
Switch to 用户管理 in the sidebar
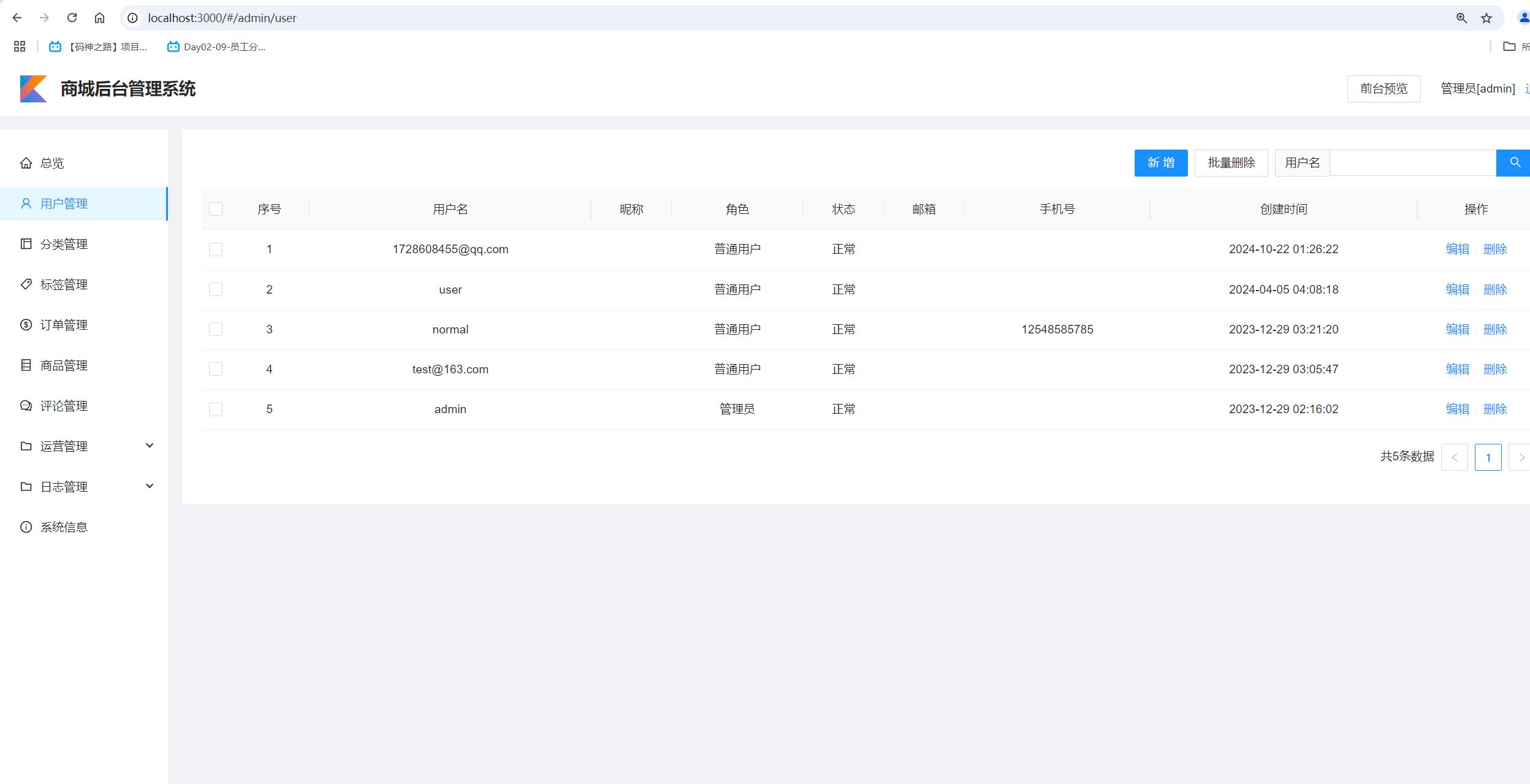[x=64, y=203]
